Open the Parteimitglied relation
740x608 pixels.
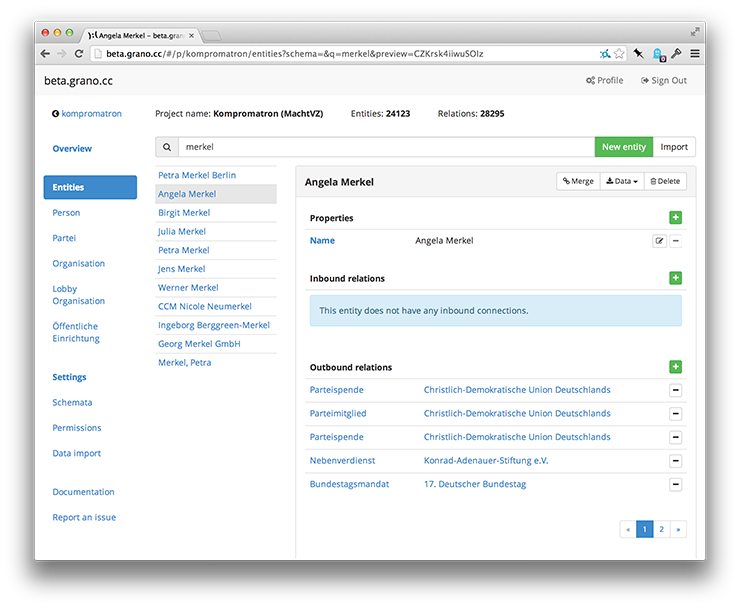pyautogui.click(x=338, y=414)
